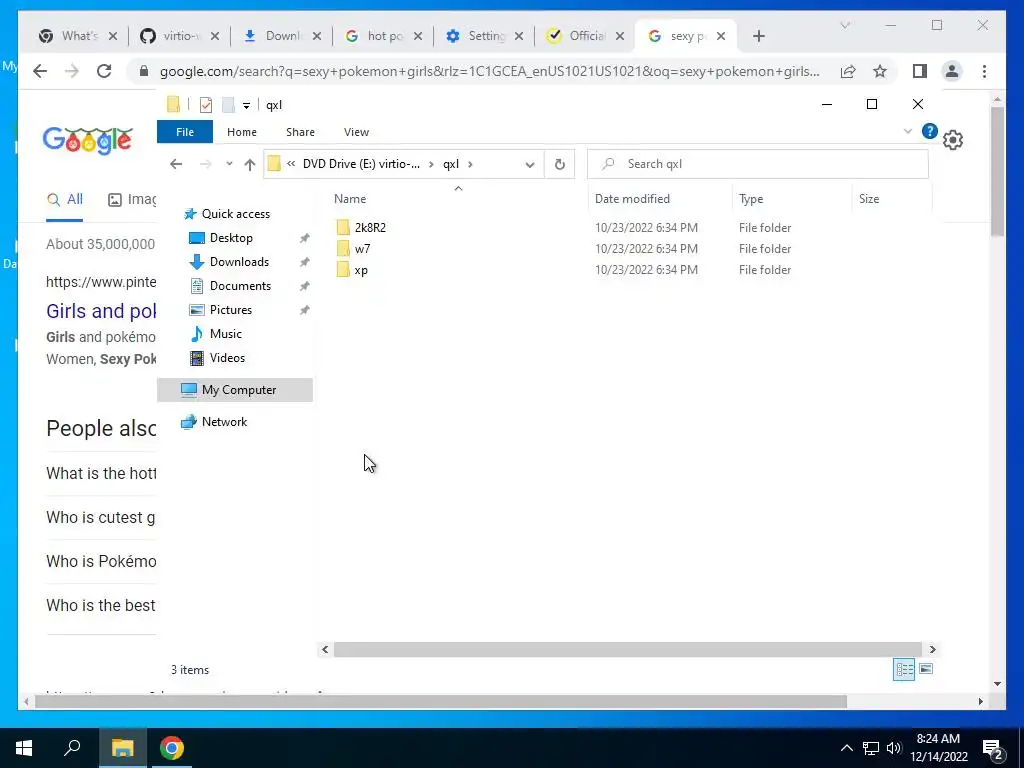Open Chrome side panel

[x=920, y=71]
